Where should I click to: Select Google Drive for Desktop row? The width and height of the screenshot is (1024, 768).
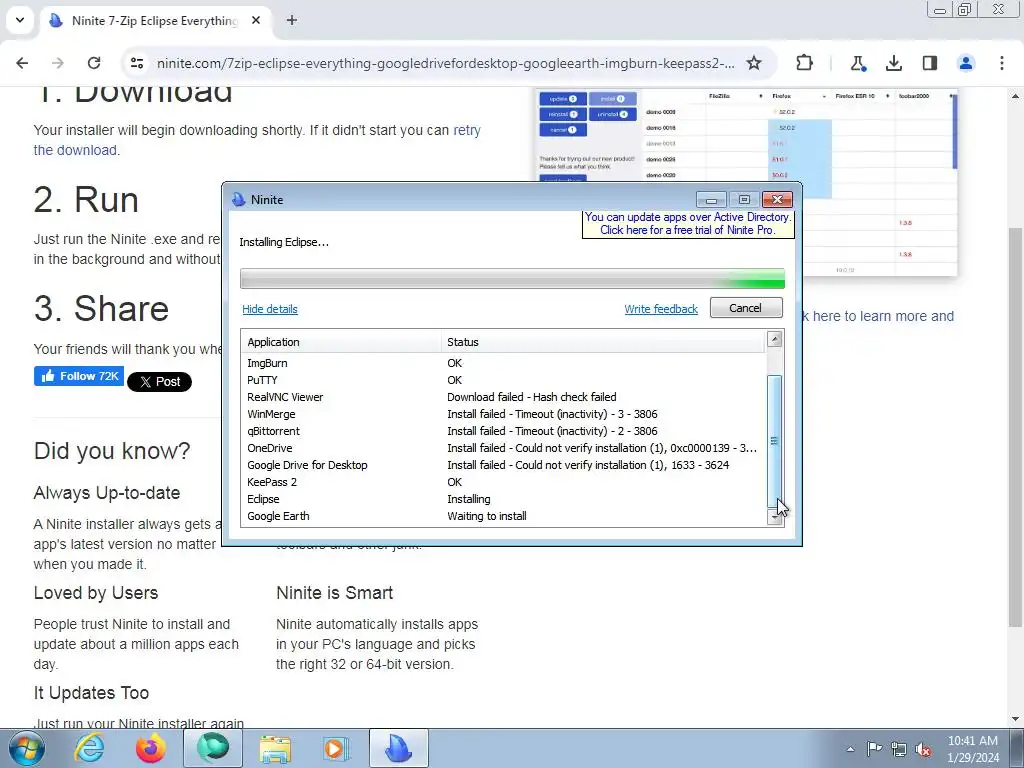click(503, 465)
